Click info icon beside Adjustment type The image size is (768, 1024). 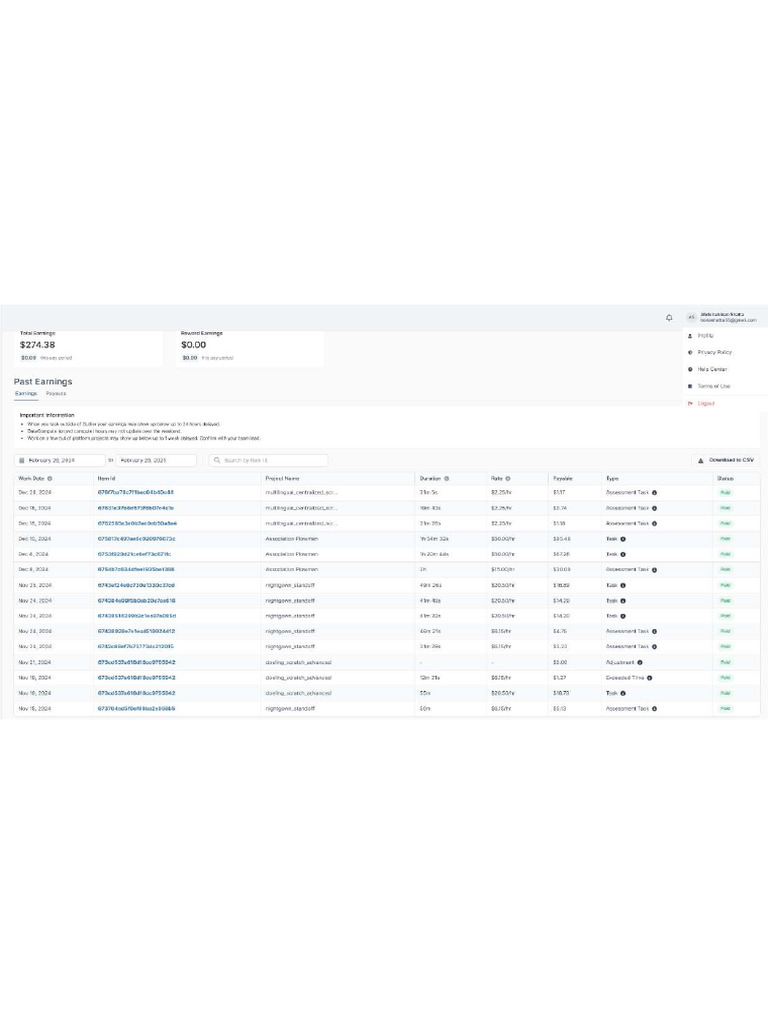tap(640, 662)
